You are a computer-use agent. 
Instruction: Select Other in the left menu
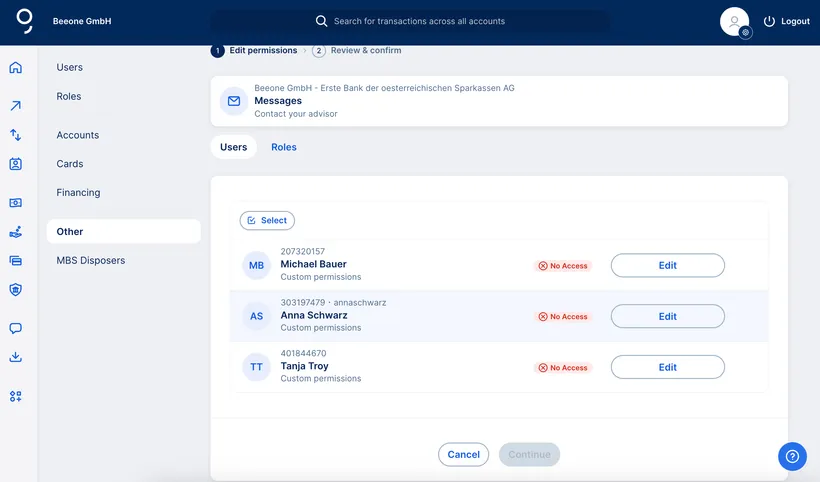123,231
